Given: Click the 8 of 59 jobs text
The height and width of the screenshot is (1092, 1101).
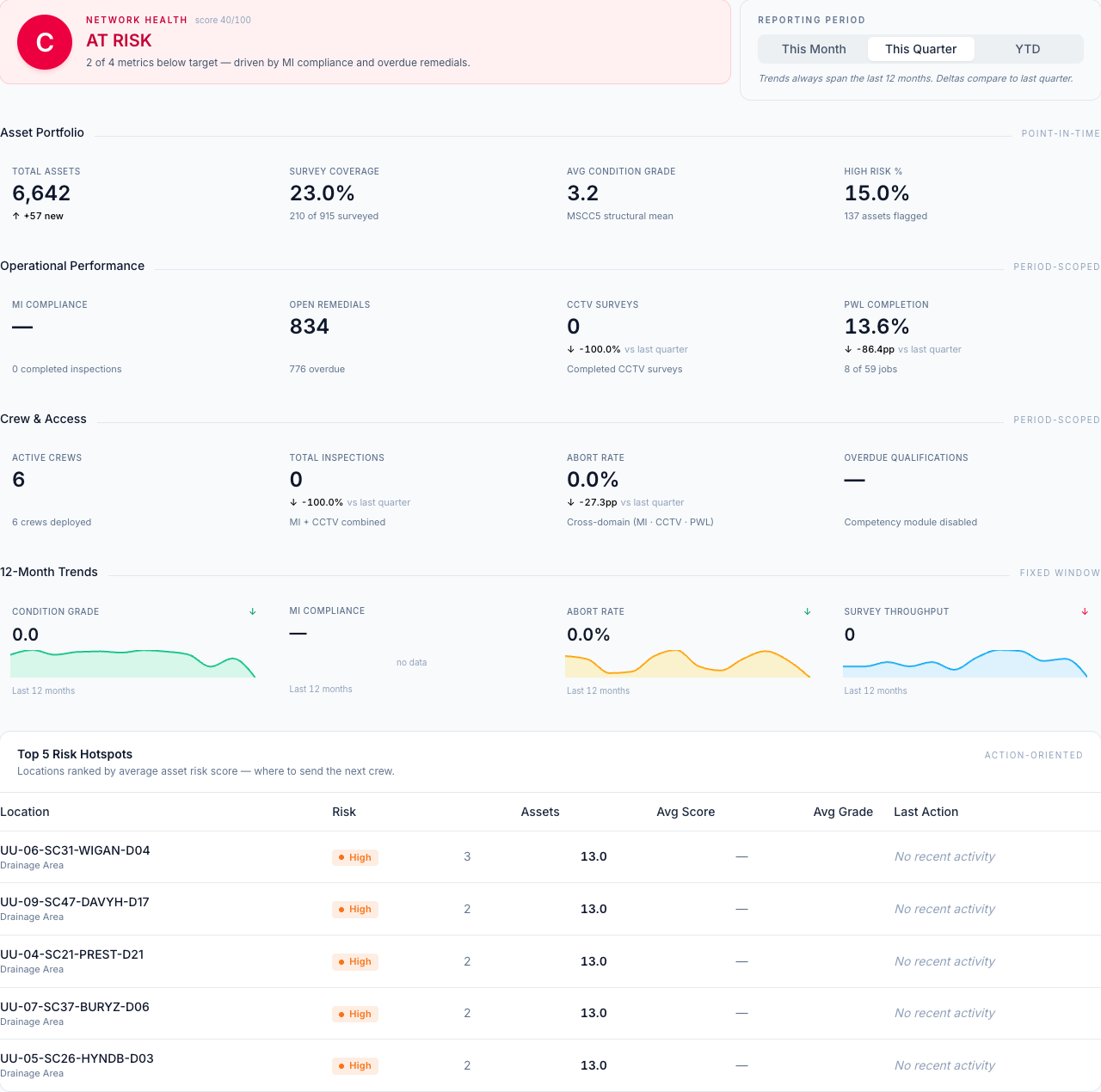Looking at the screenshot, I should (x=870, y=369).
